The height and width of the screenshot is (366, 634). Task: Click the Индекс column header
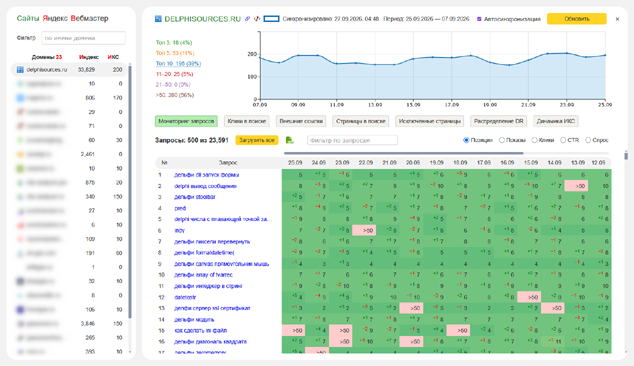(x=89, y=57)
